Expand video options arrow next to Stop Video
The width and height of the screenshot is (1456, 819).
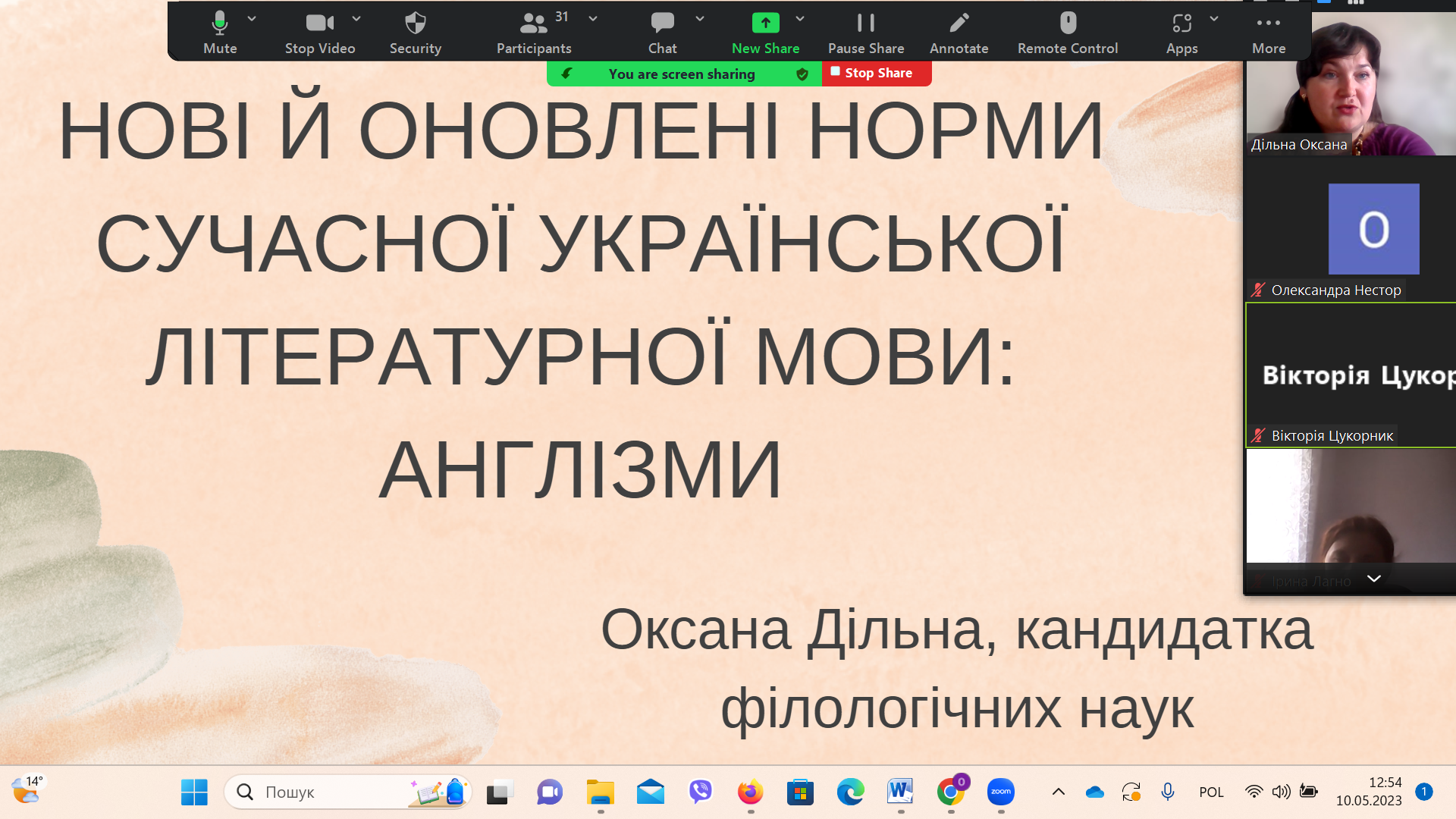pyautogui.click(x=356, y=18)
